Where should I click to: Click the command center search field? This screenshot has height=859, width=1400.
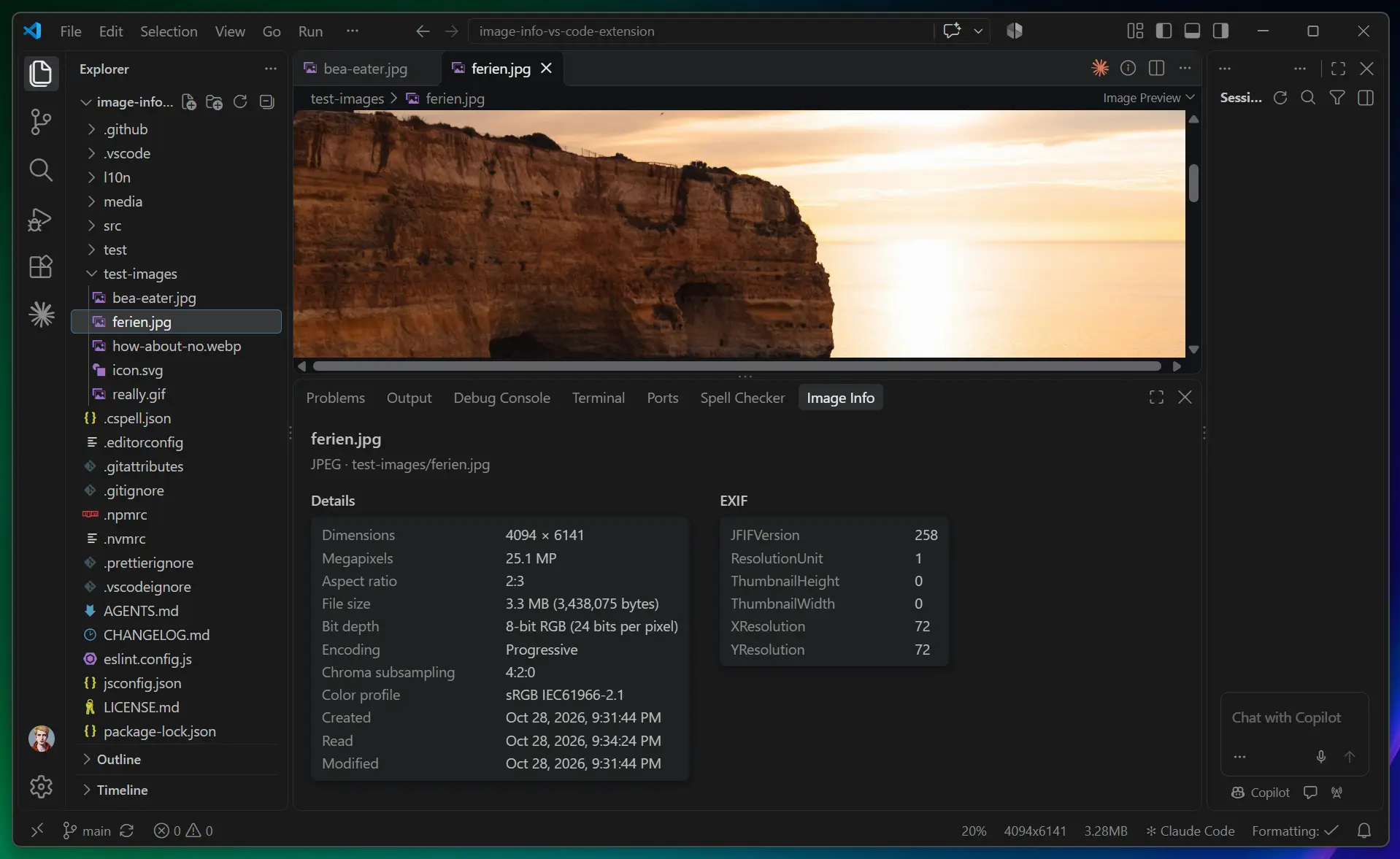[701, 31]
